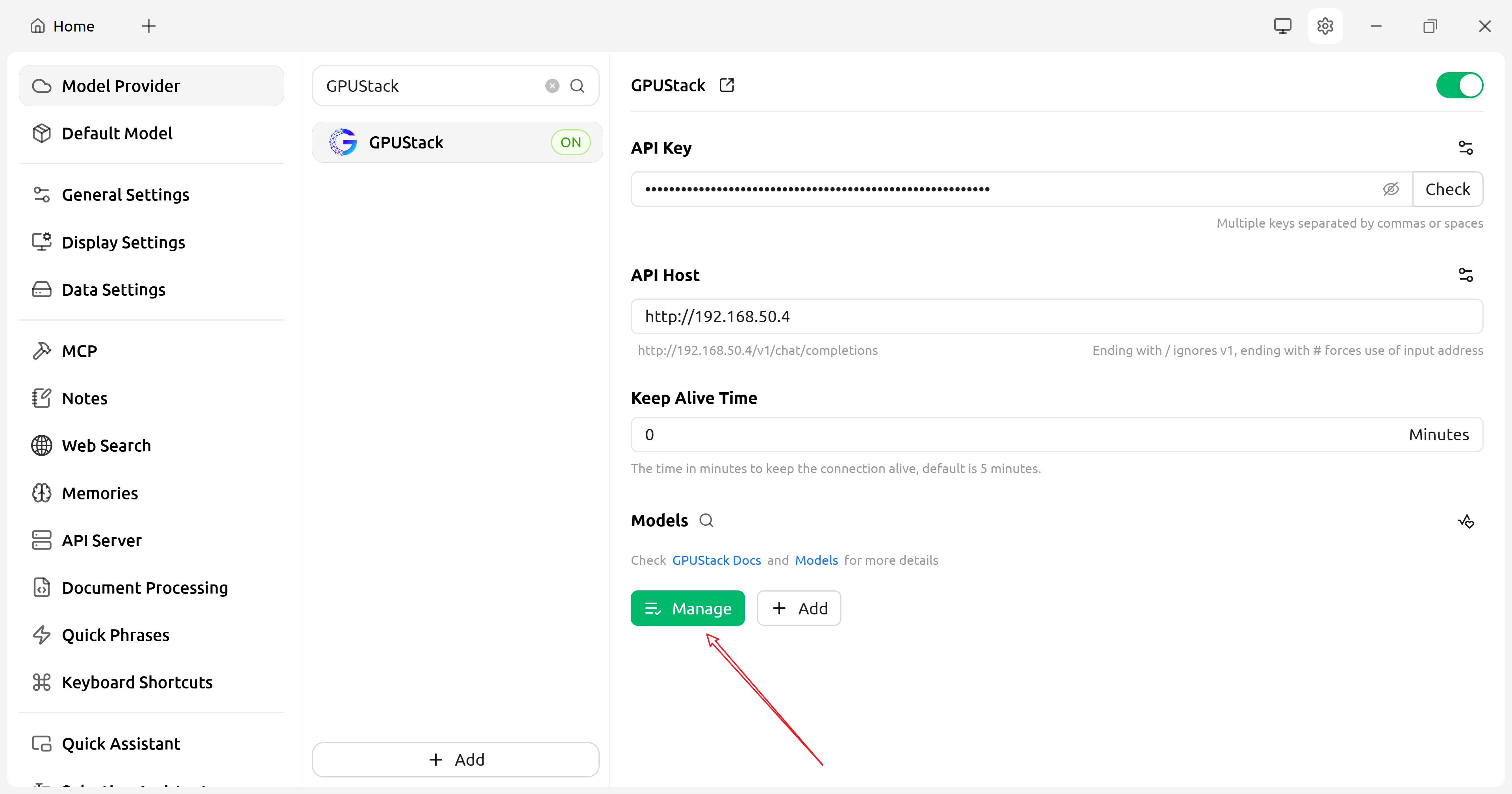Screen dimensions: 1512x794
Task: Open settings gear in title bar
Action: pos(1325,26)
